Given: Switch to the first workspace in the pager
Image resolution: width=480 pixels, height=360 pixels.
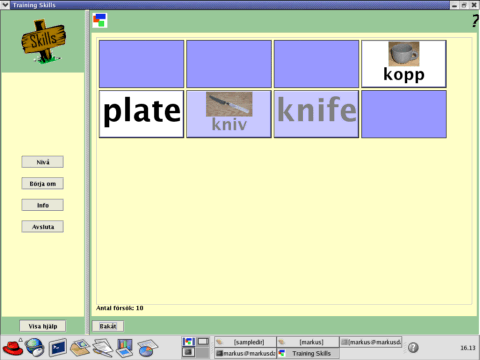Looking at the screenshot, I should click(188, 342).
